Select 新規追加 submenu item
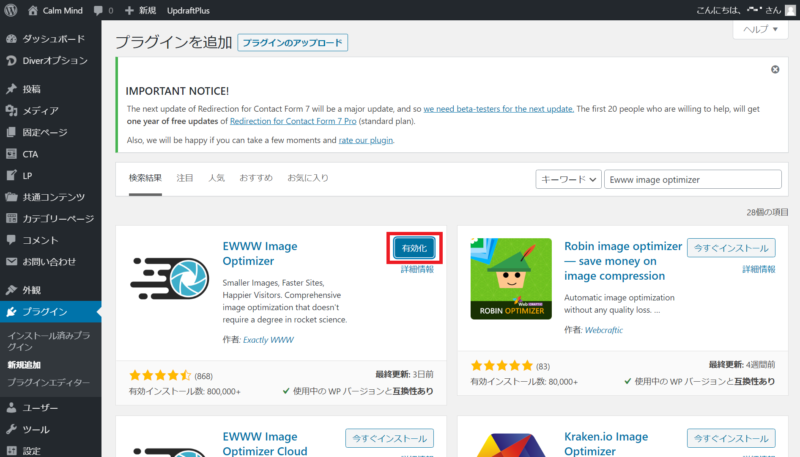The image size is (800, 457). [24, 365]
